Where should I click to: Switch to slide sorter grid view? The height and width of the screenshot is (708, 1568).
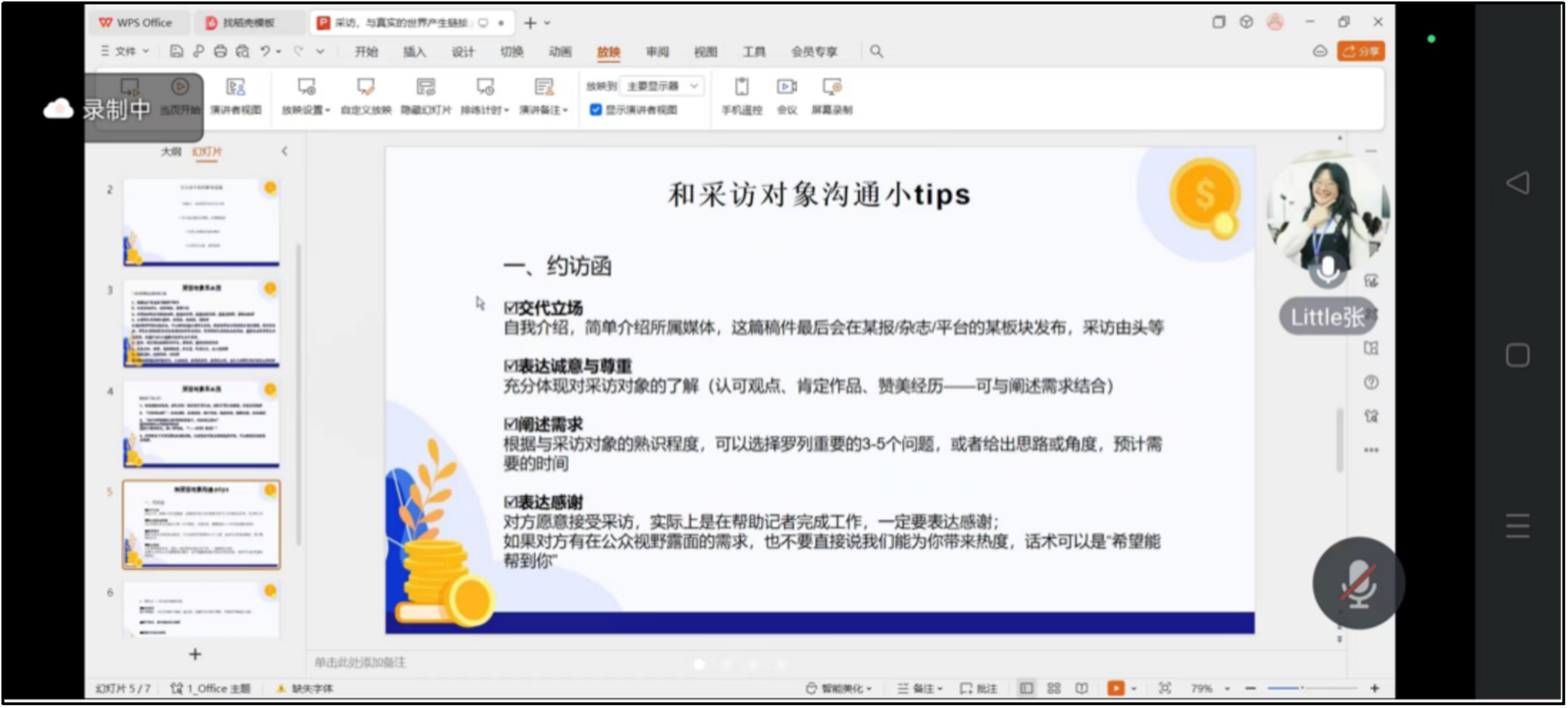click(1053, 688)
